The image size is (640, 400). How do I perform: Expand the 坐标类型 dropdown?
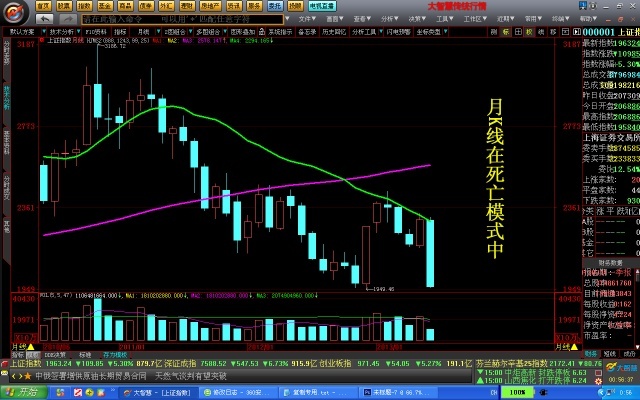(x=445, y=31)
